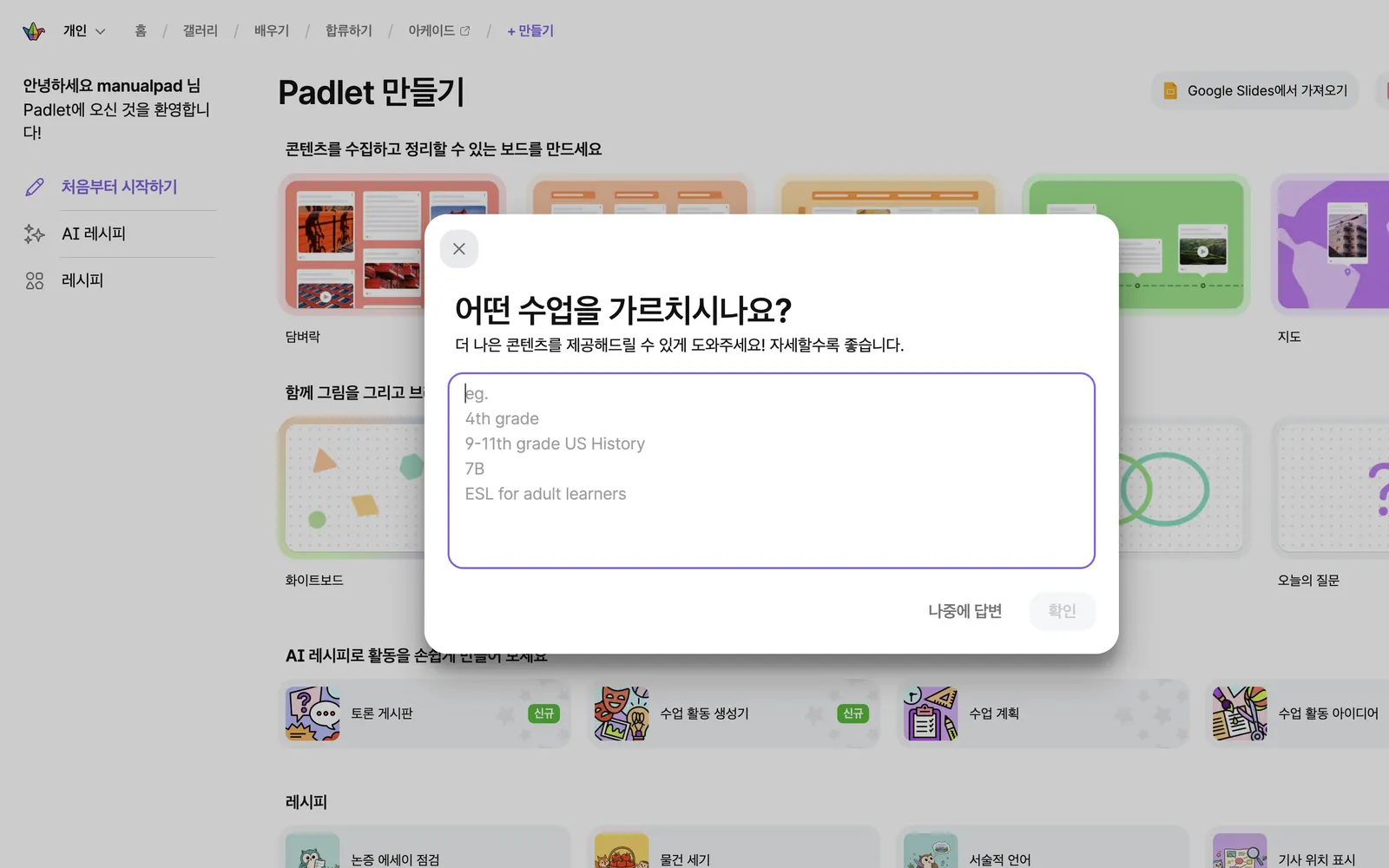Select 처음부터 시작하기 in sidebar
This screenshot has height=868, width=1389.
point(119,187)
